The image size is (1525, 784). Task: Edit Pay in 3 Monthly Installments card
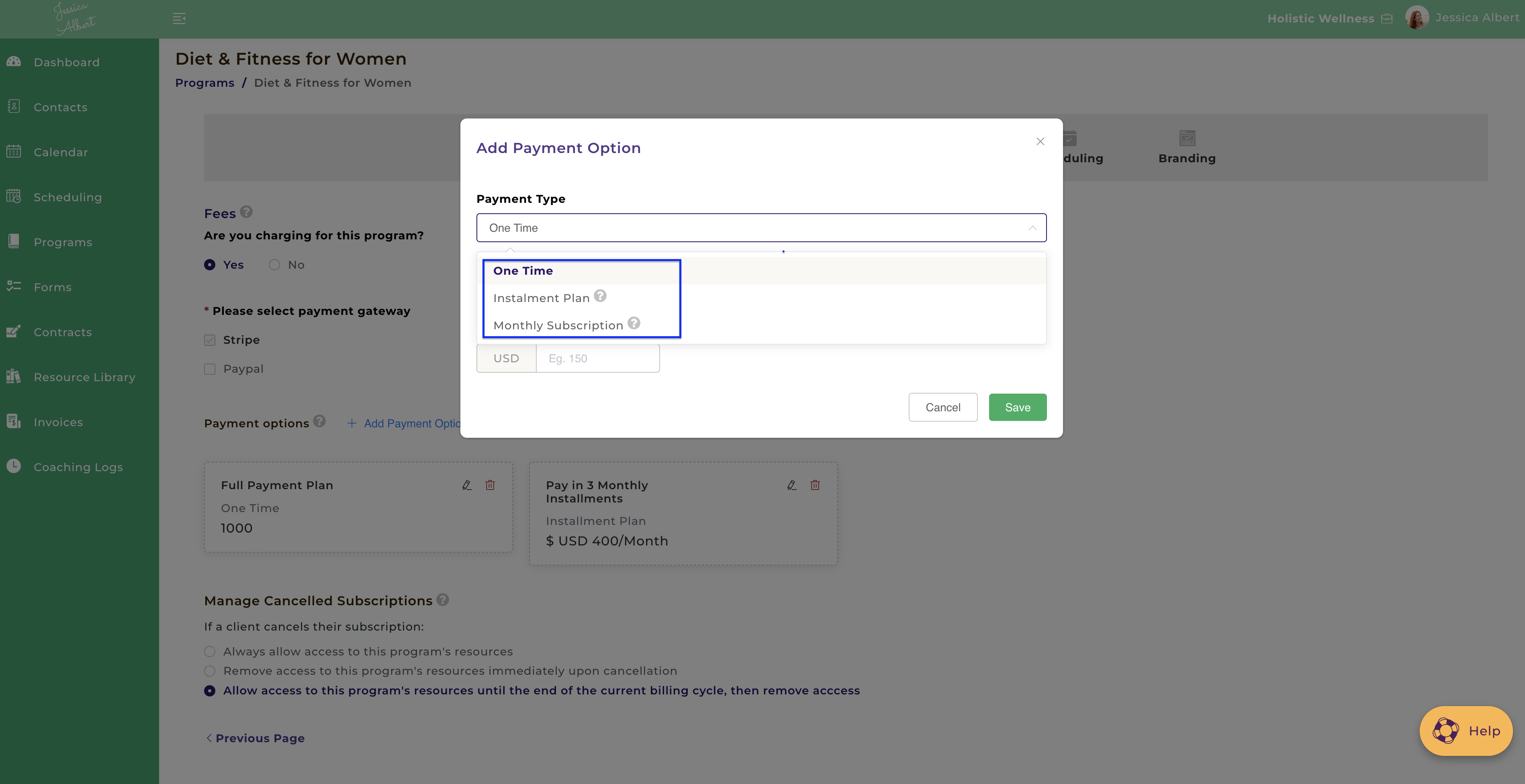pos(791,485)
